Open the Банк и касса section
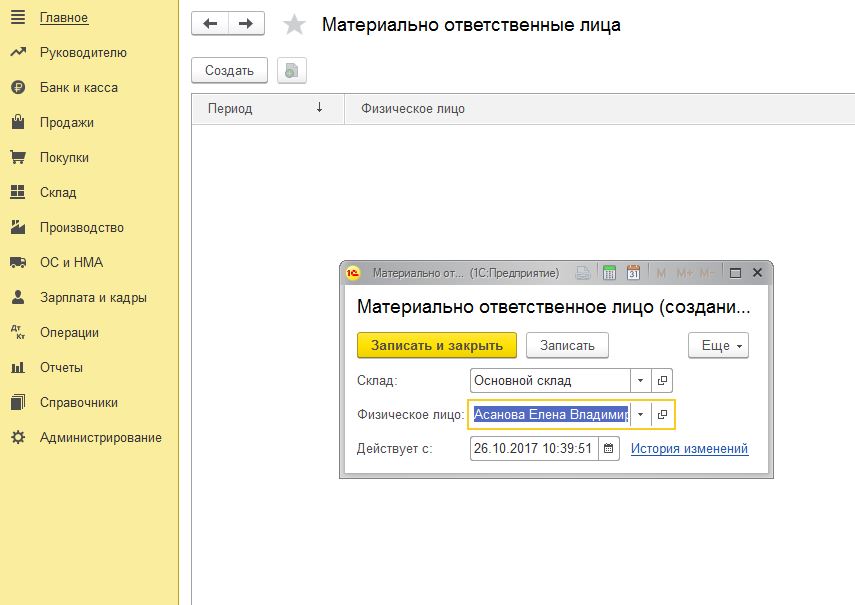 pos(78,88)
